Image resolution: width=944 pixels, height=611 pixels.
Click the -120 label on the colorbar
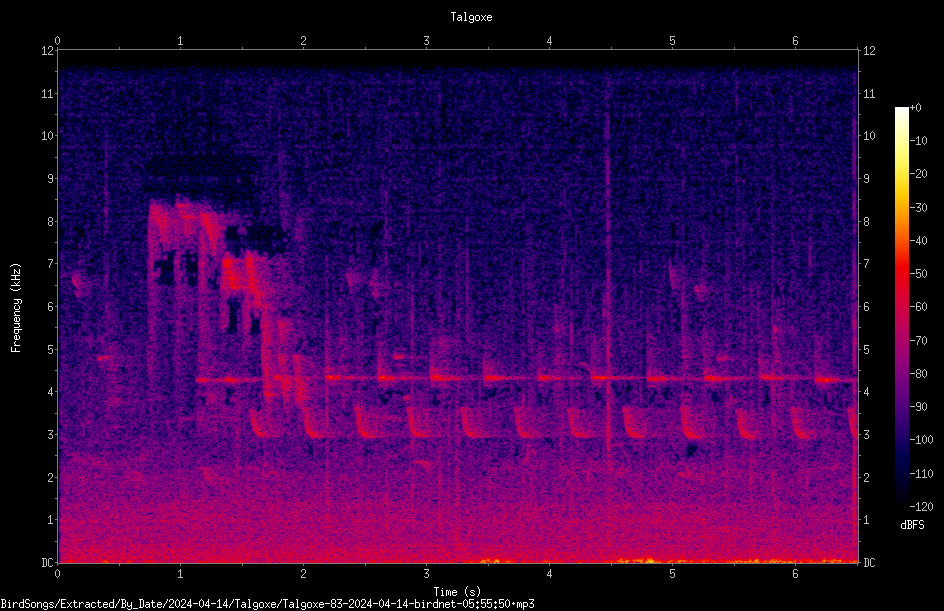(x=922, y=506)
